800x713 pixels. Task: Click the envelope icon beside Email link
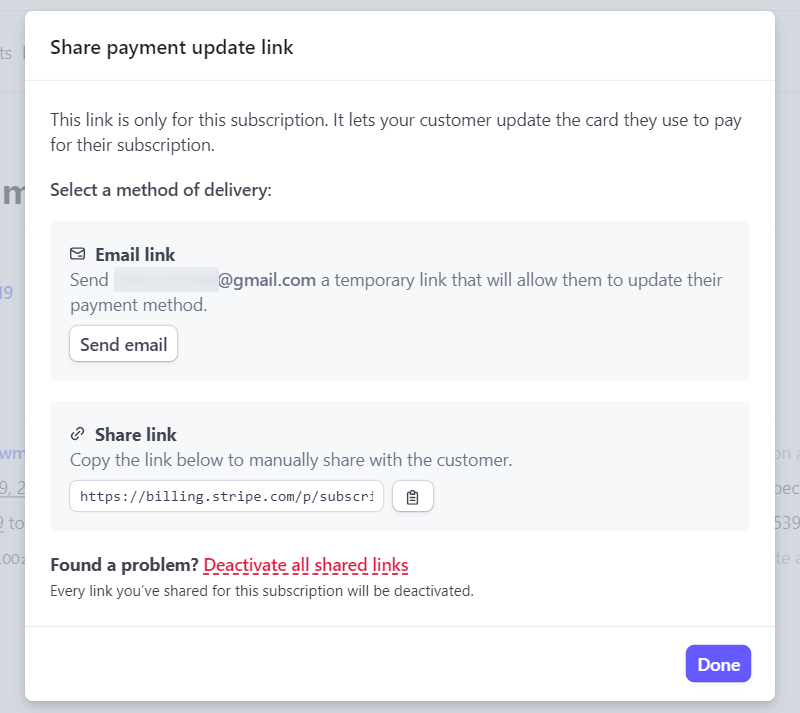tap(78, 254)
